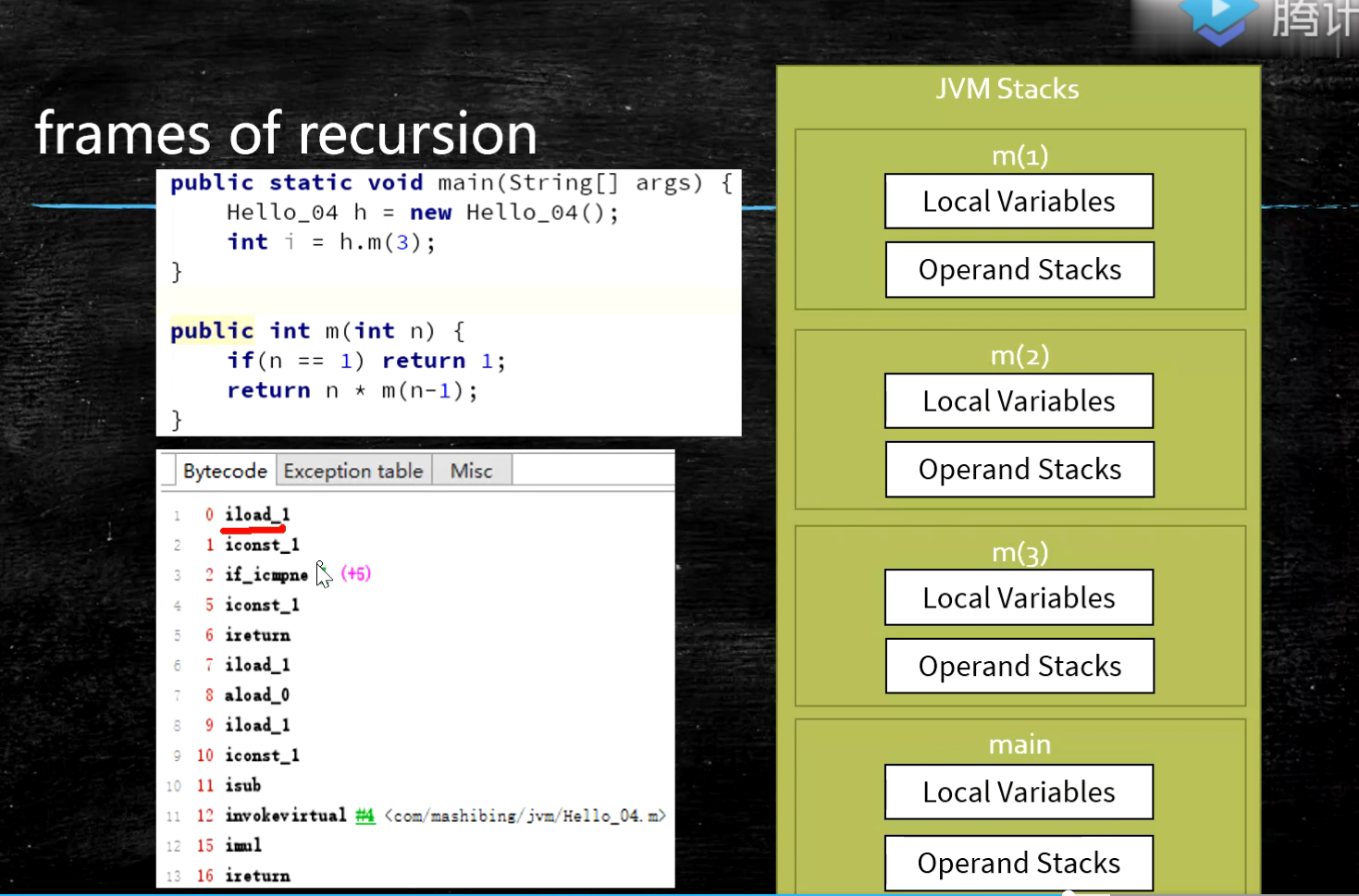
Task: Click the 'return n * m(n-1);' line
Action: click(x=352, y=390)
